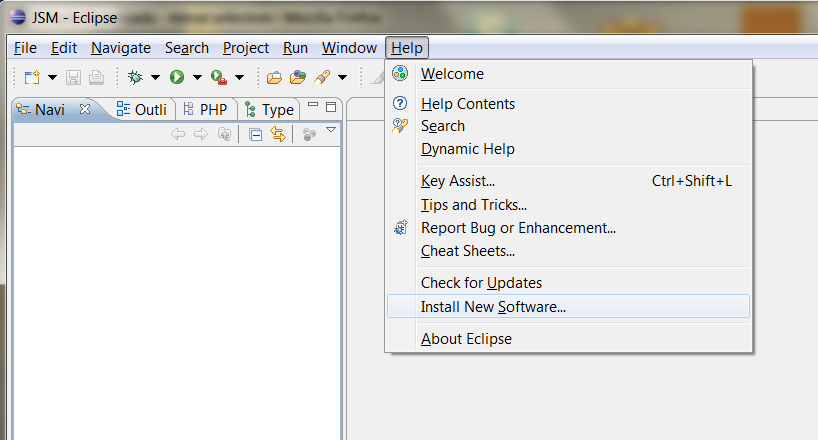Expand the Search toolbar dropdown arrow
Image resolution: width=818 pixels, height=440 pixels.
342,78
